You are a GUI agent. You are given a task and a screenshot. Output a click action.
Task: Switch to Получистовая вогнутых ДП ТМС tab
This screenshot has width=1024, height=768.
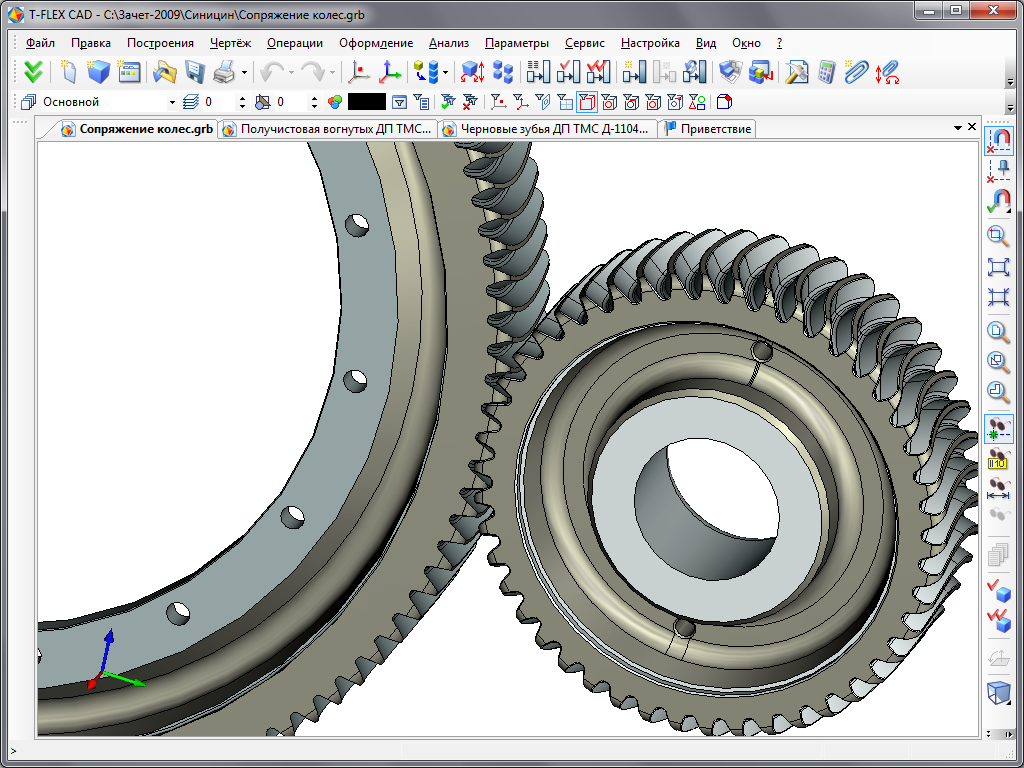tap(328, 129)
